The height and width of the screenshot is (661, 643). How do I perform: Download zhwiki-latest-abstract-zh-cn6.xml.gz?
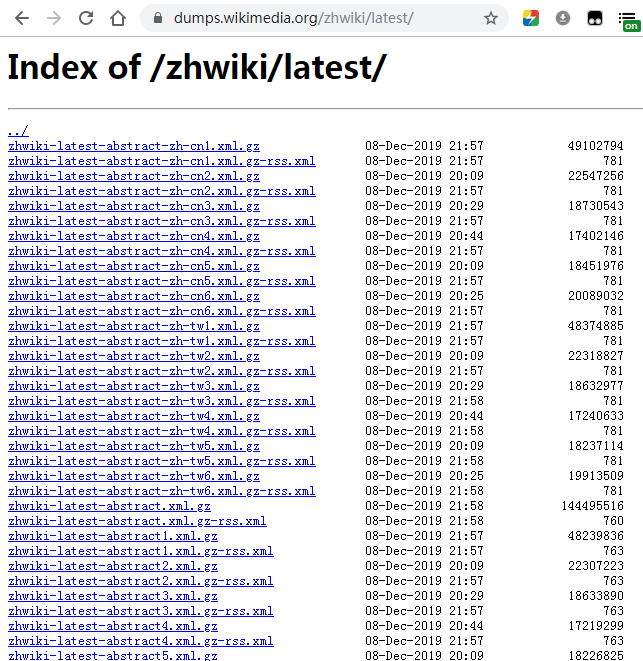134,296
